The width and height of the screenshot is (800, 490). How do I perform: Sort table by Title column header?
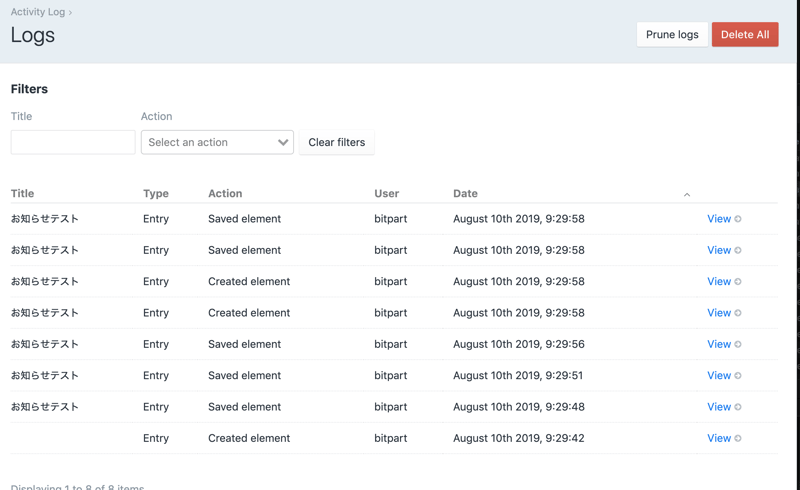coord(22,193)
